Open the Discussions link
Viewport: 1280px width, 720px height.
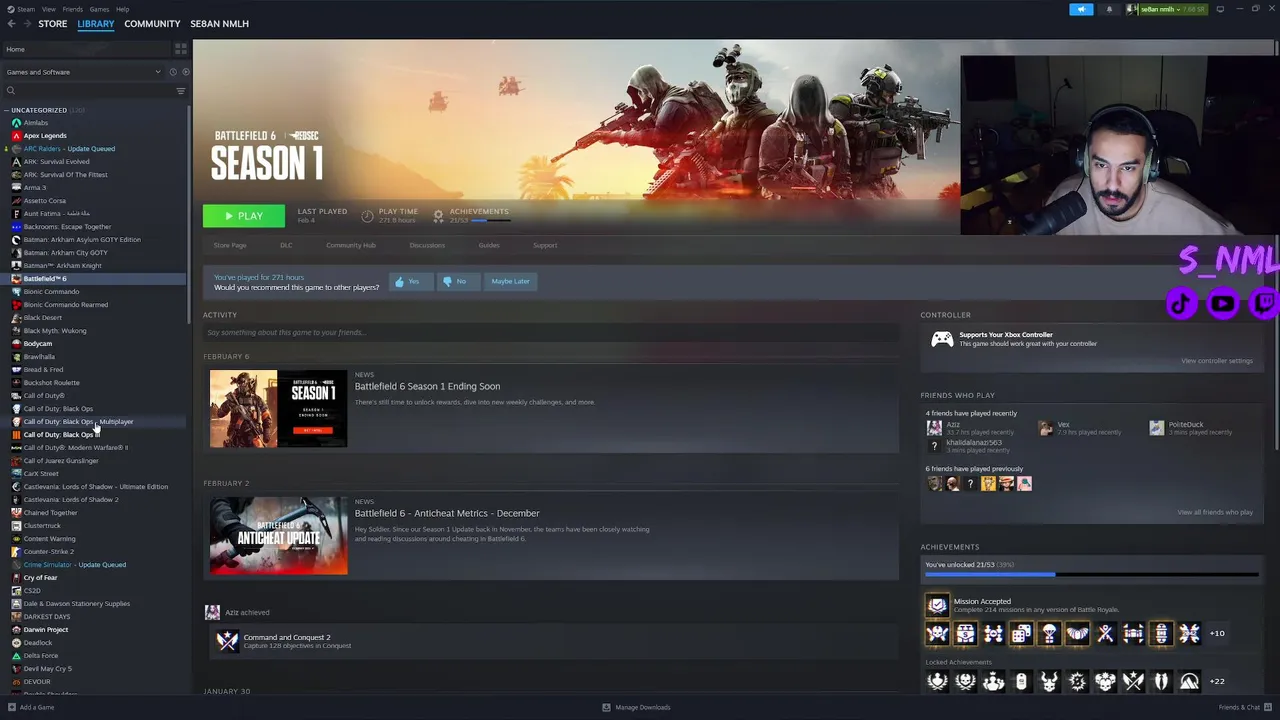tap(427, 245)
